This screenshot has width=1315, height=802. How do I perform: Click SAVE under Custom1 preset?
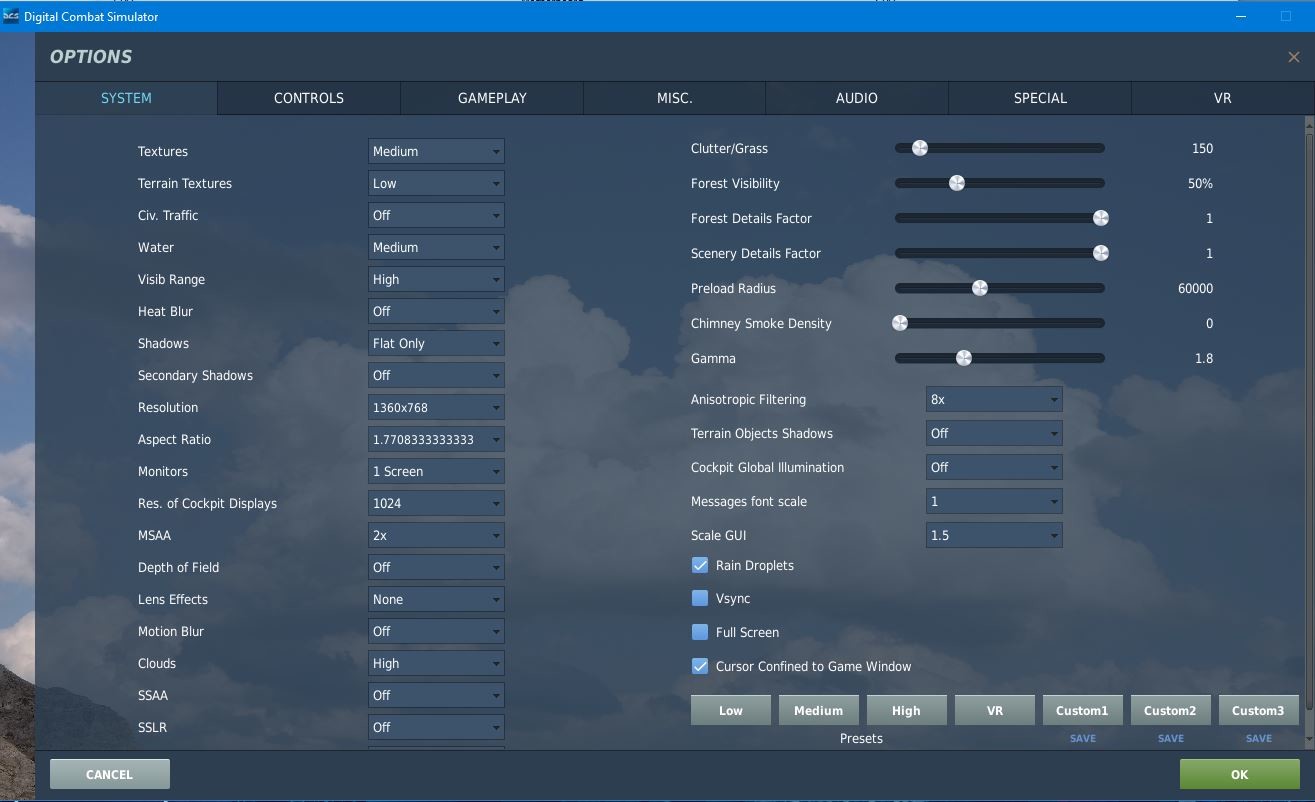[1083, 738]
